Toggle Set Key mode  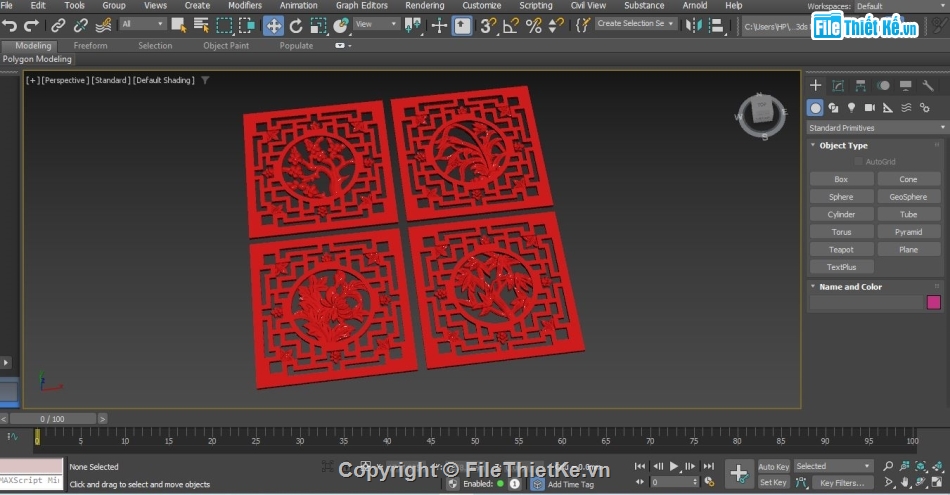point(774,483)
